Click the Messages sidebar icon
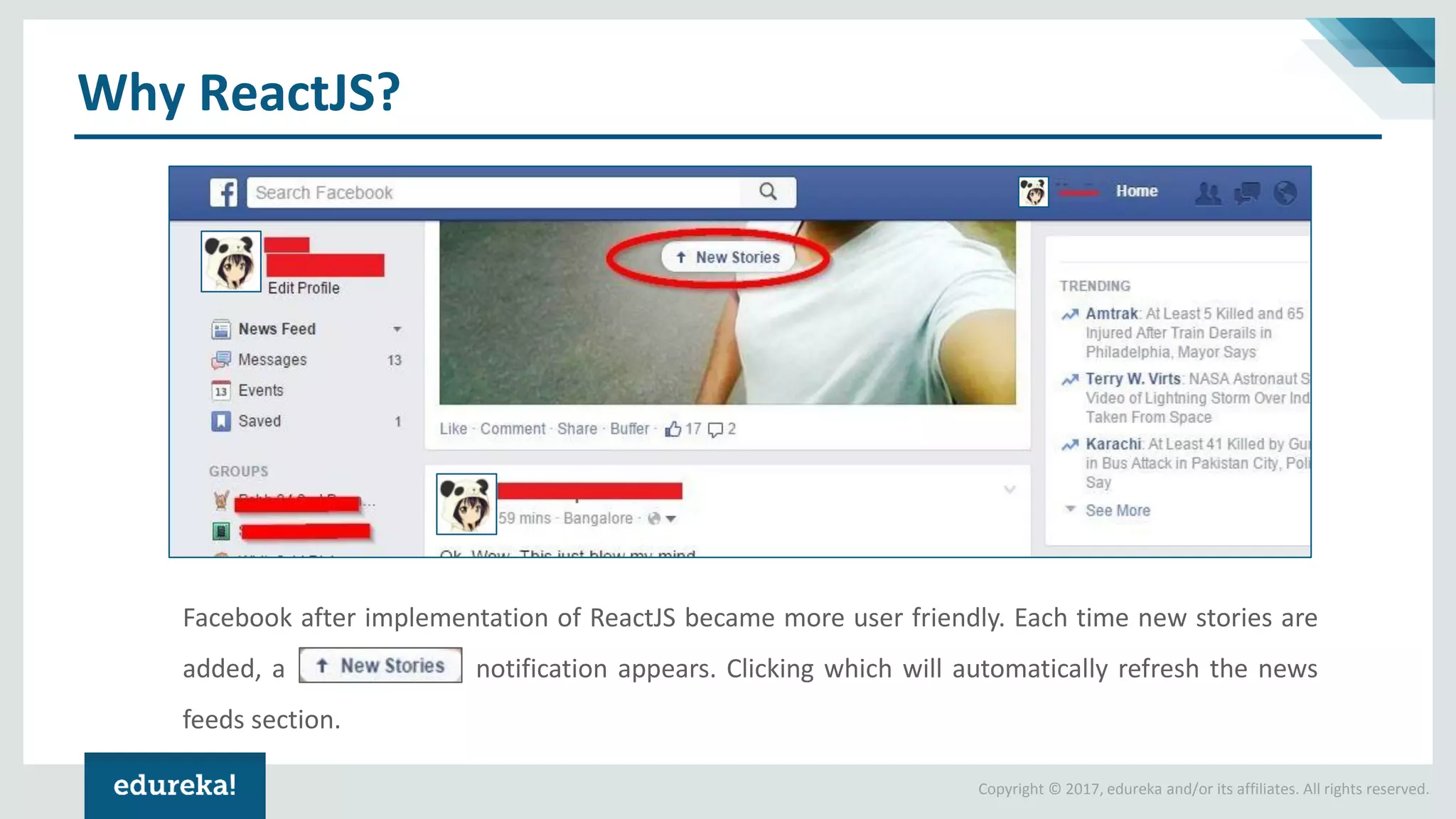The image size is (1456, 819). point(221,360)
